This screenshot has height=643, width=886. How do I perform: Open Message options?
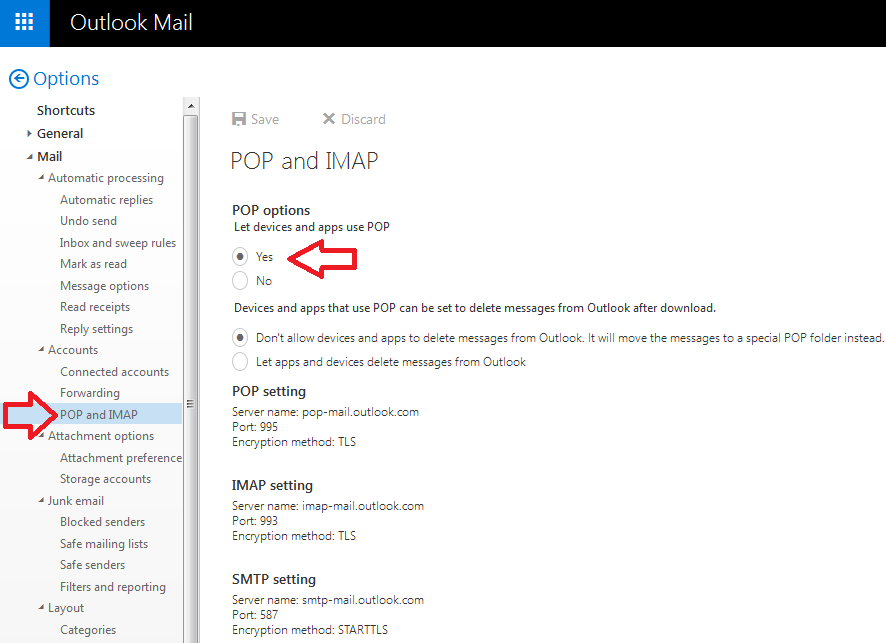(105, 286)
